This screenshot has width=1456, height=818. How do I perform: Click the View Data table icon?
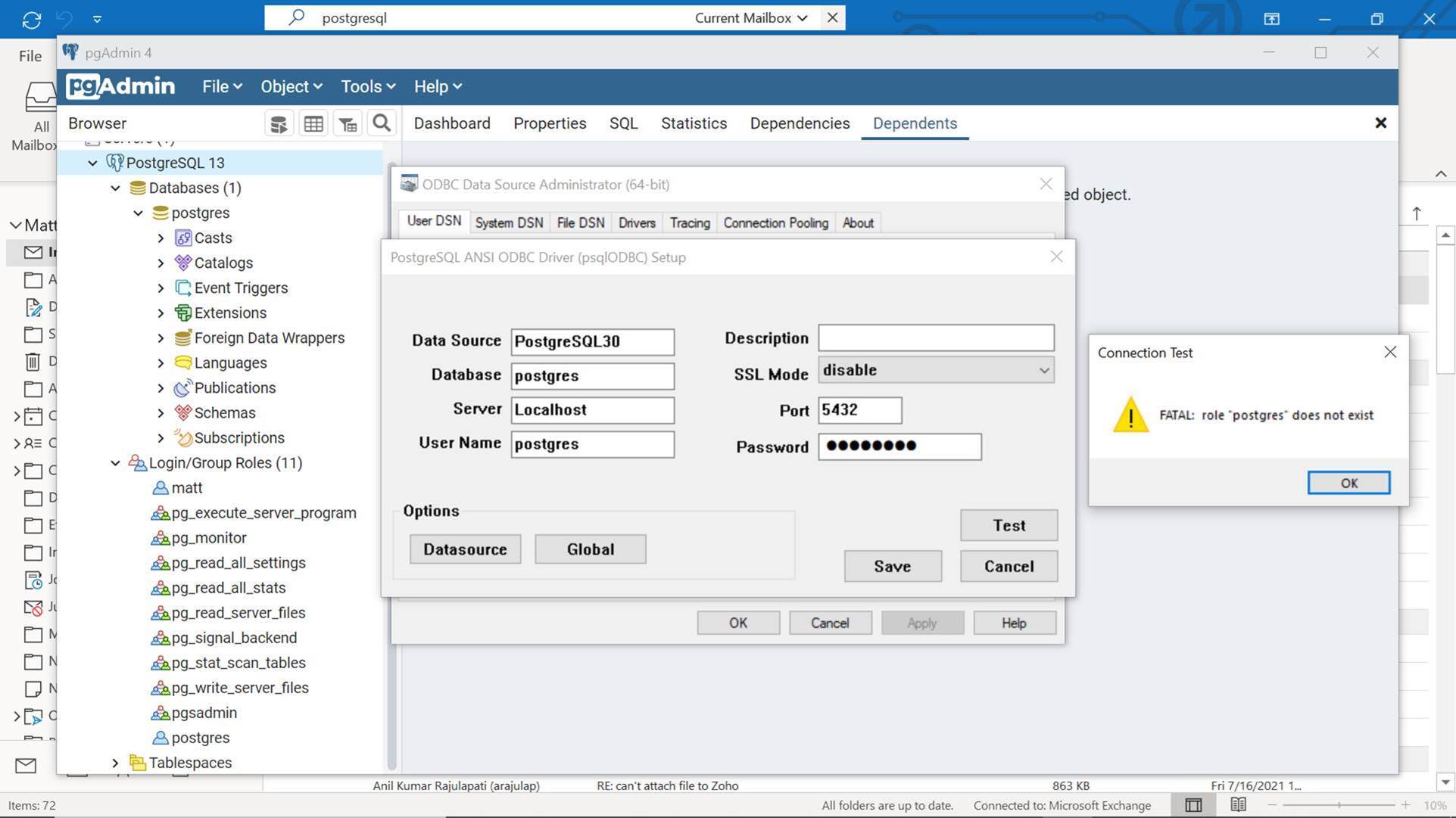click(313, 123)
